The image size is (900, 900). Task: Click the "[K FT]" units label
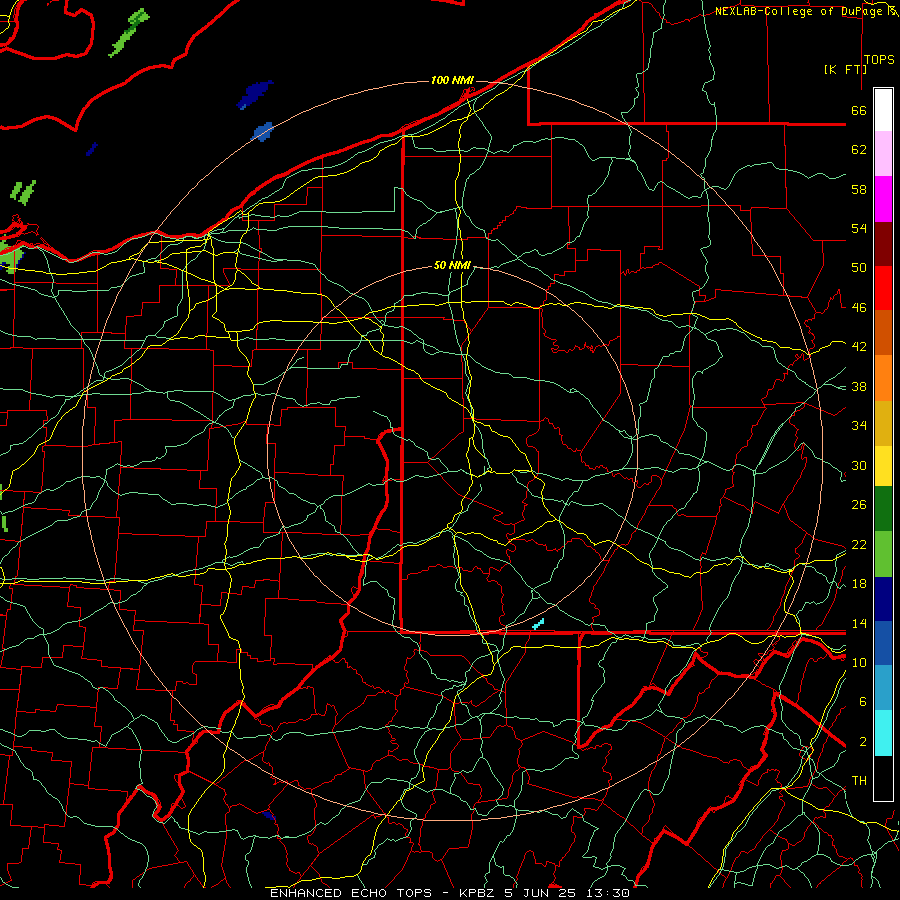point(845,69)
